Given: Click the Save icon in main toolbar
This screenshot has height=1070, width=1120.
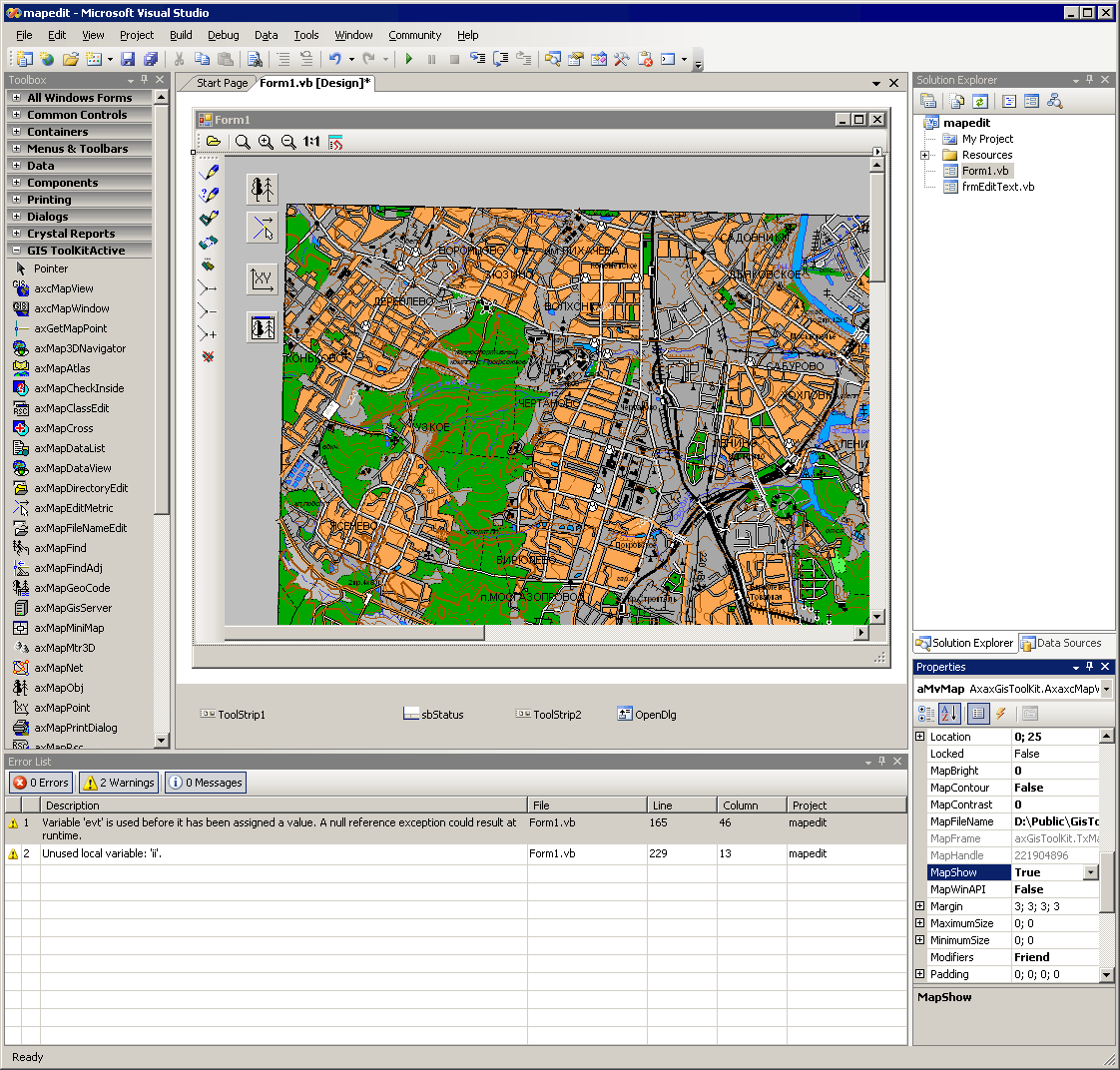Looking at the screenshot, I should point(128,59).
